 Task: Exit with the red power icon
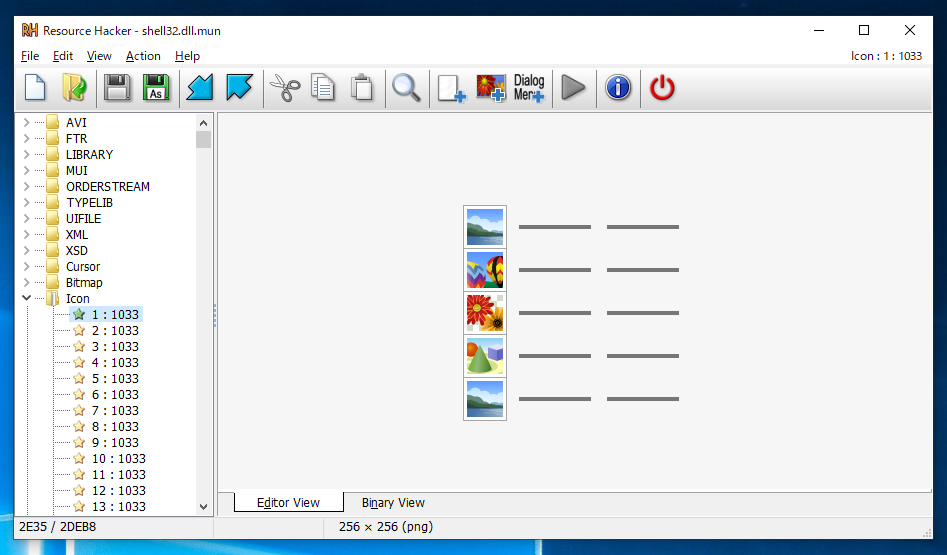click(662, 88)
